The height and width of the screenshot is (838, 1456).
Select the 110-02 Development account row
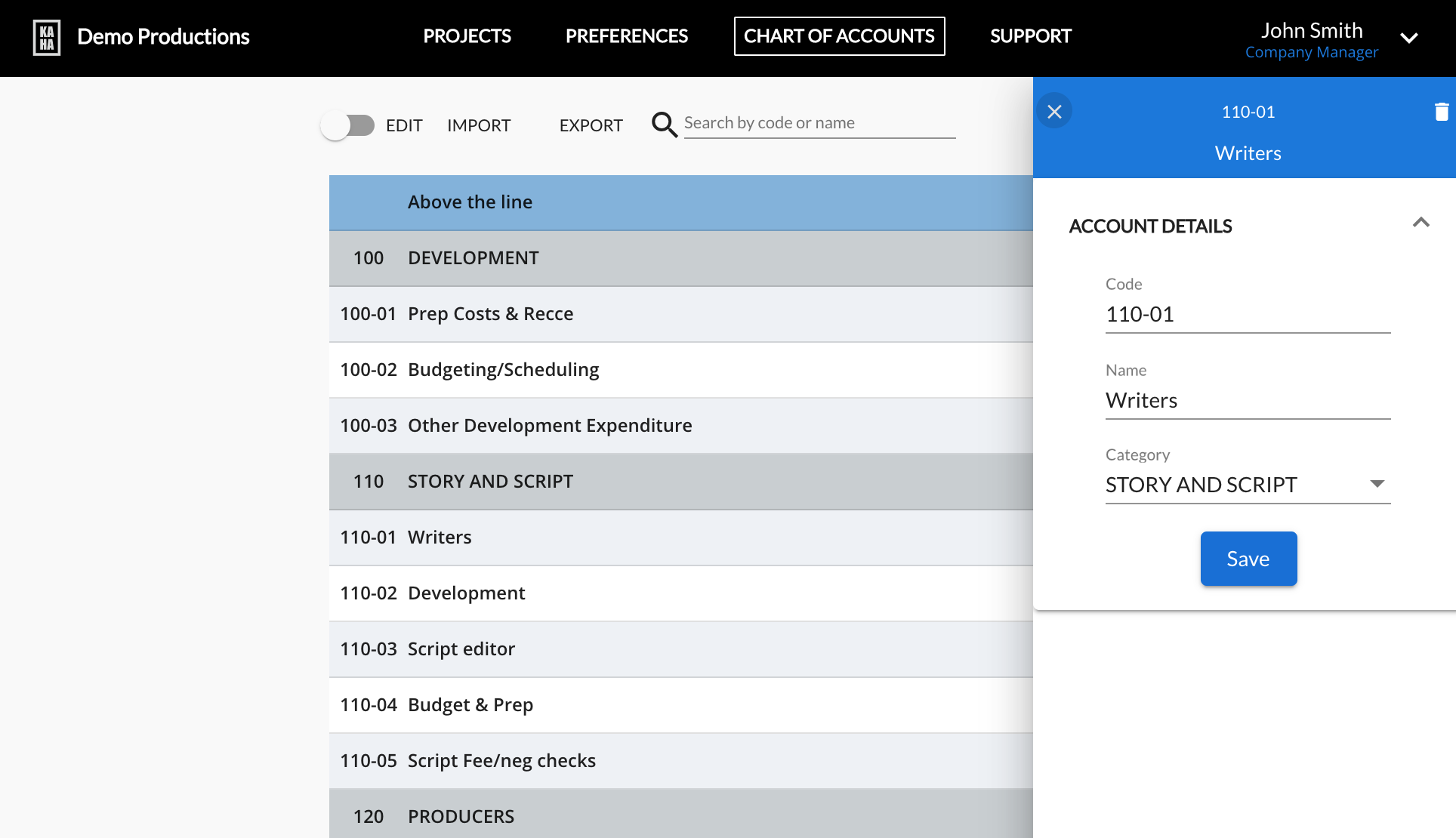[x=680, y=593]
